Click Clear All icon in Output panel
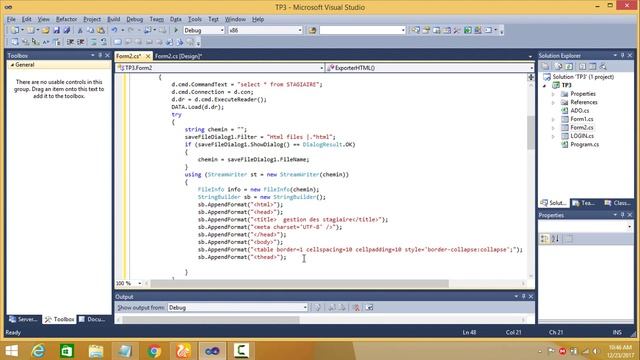 pyautogui.click(x=356, y=308)
